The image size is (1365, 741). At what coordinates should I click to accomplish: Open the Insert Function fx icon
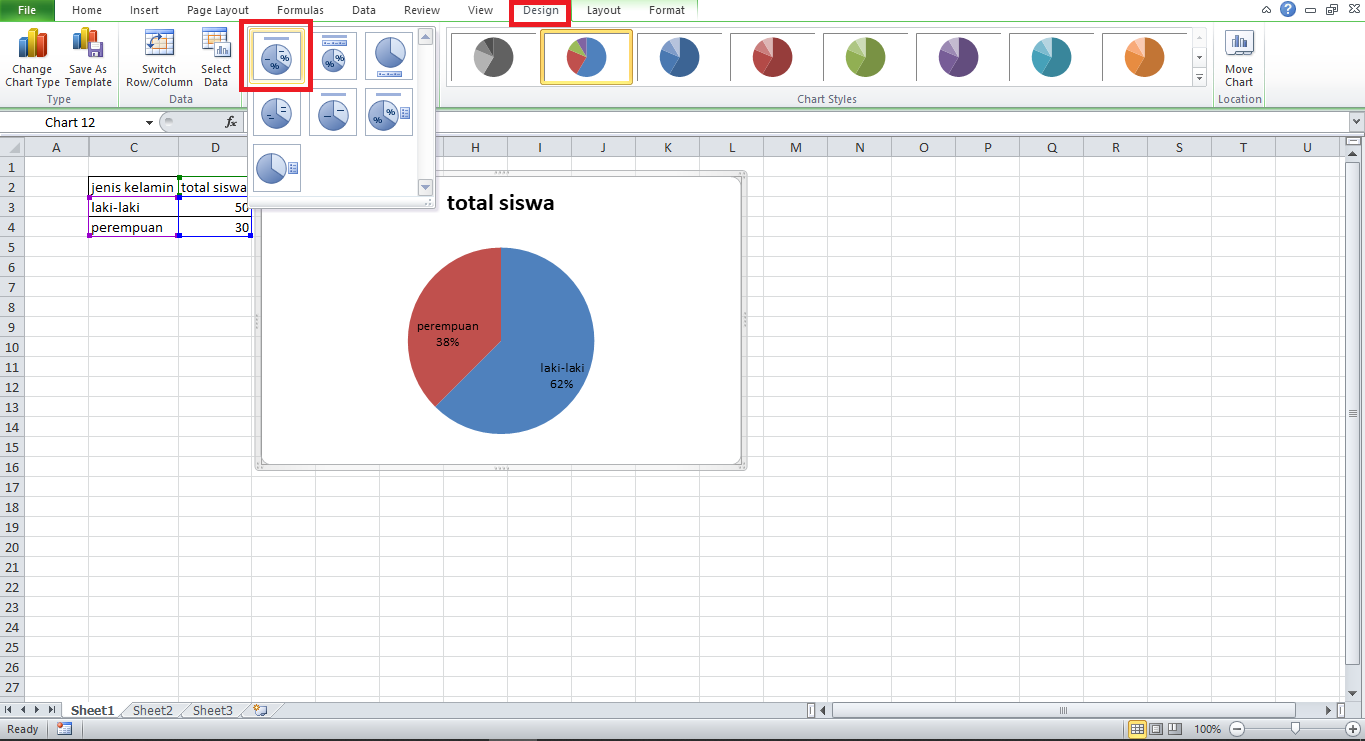[x=231, y=122]
